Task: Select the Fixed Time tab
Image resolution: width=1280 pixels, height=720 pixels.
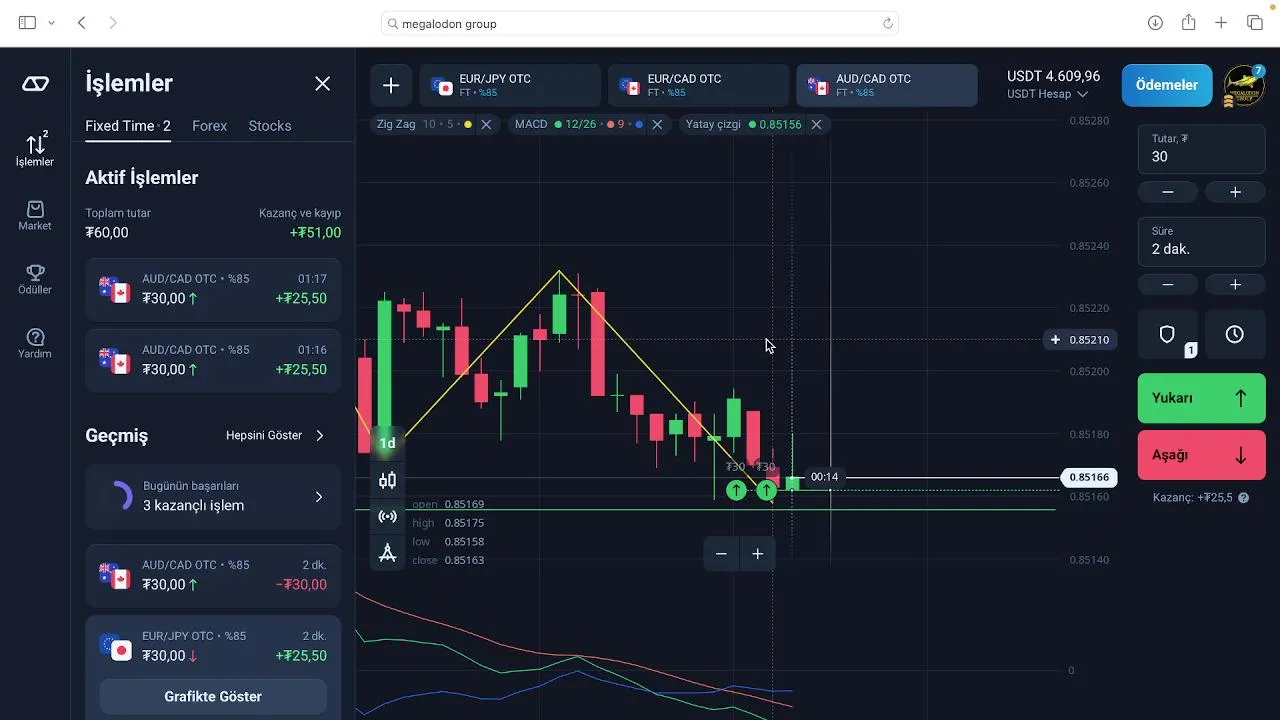Action: pyautogui.click(x=128, y=126)
